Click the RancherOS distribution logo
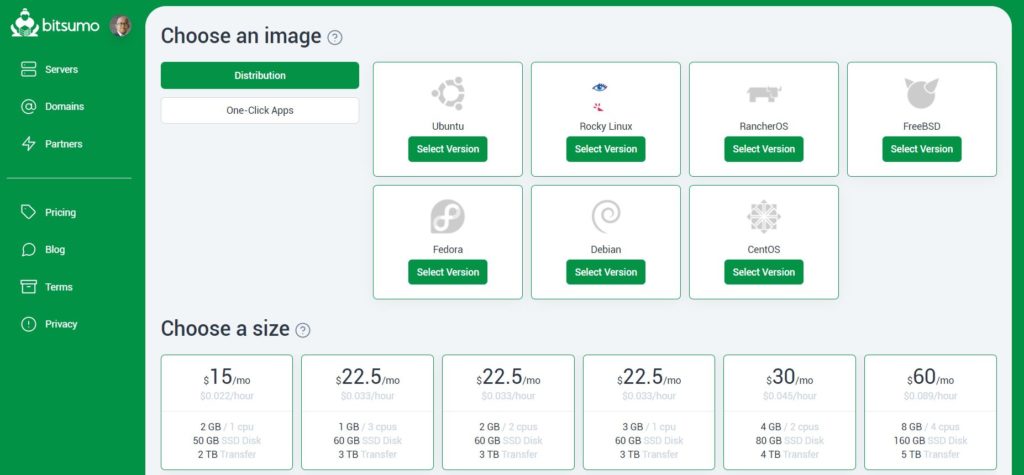Viewport: 1024px width, 475px height. [764, 93]
